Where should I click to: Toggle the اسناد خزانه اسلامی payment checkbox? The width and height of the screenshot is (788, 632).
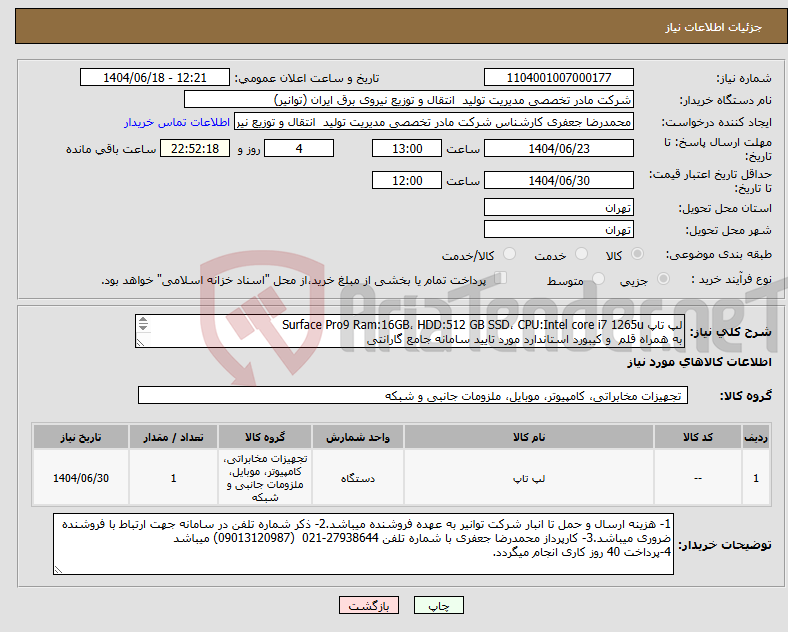pos(501,278)
